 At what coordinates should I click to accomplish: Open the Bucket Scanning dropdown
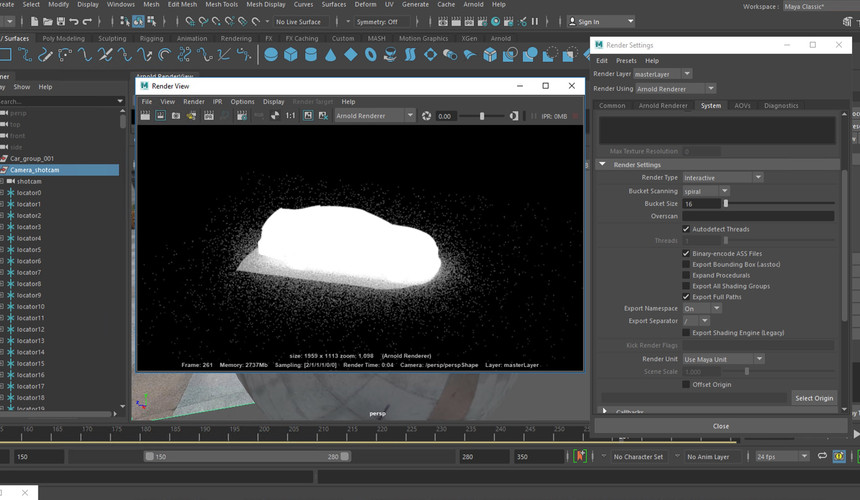(x=705, y=191)
